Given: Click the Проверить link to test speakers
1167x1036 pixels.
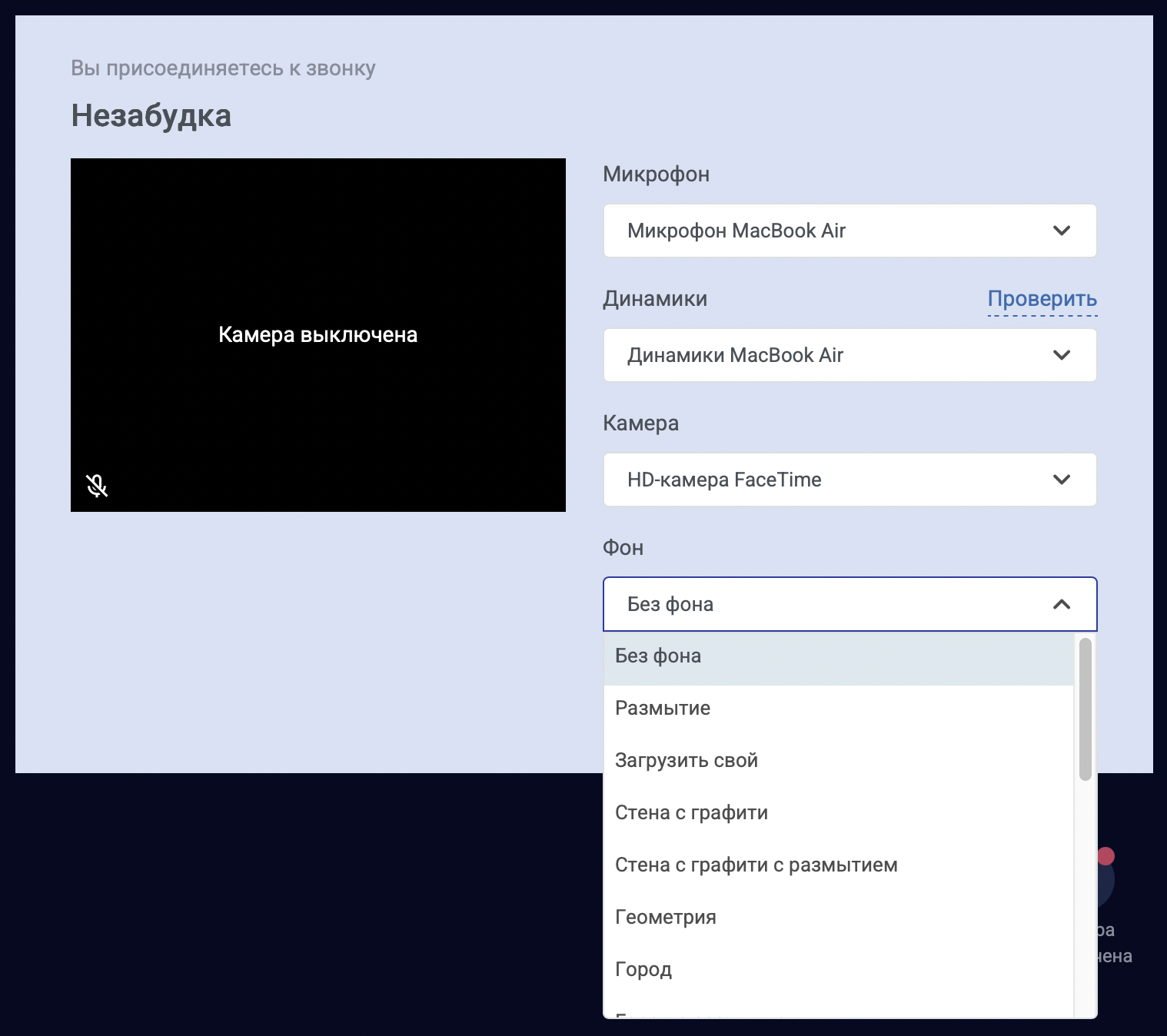Looking at the screenshot, I should 1042,299.
